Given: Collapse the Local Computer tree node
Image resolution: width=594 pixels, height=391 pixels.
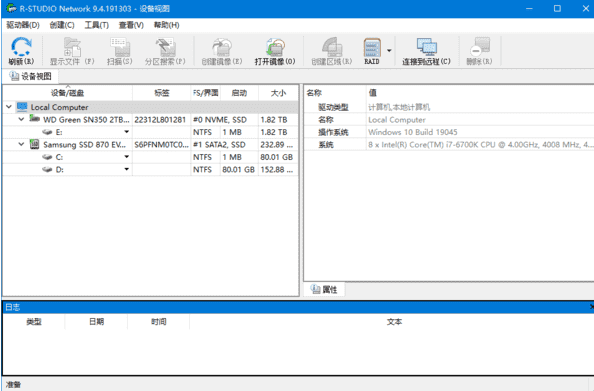Looking at the screenshot, I should click(9, 107).
